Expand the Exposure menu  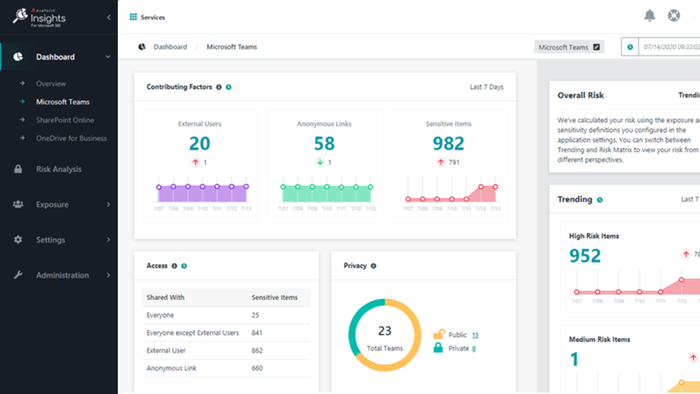coord(108,204)
